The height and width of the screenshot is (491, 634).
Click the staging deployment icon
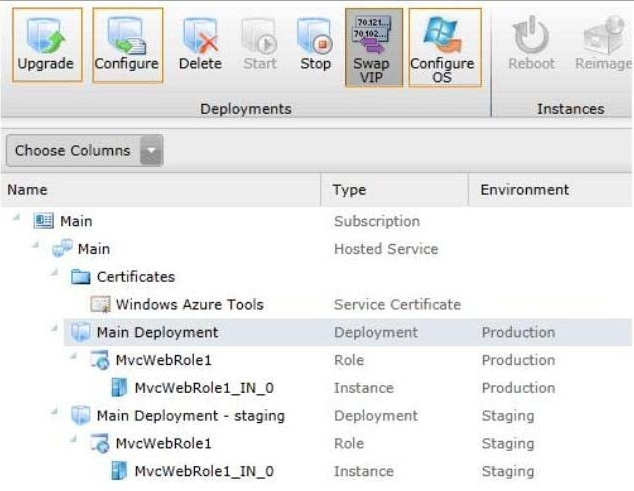[x=80, y=415]
